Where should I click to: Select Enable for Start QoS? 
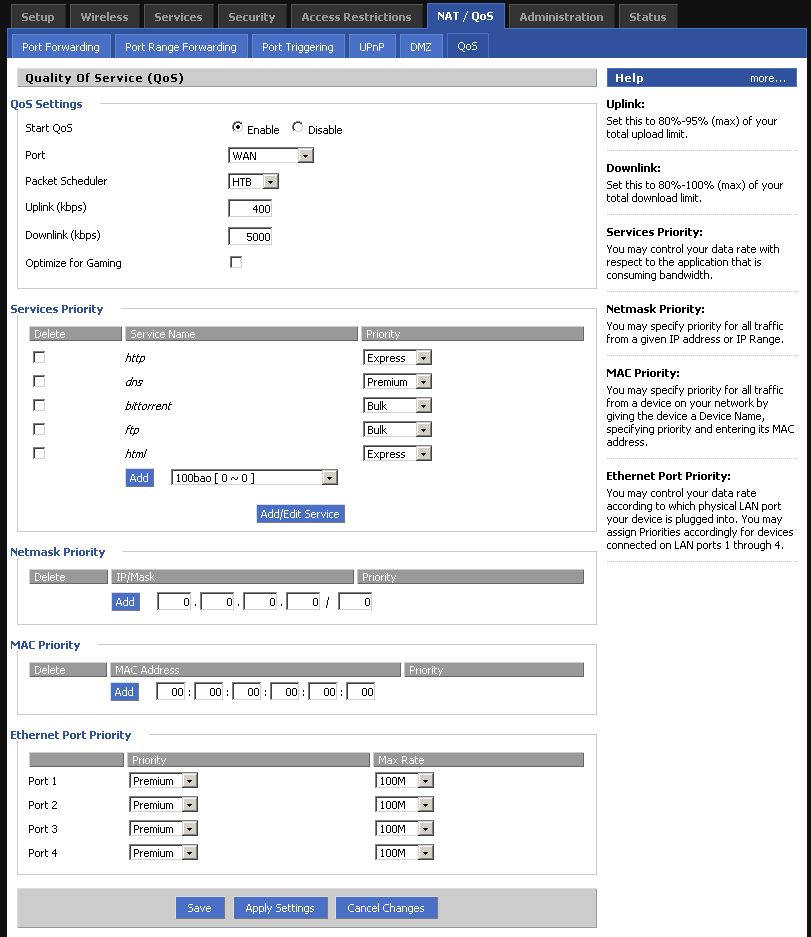237,127
